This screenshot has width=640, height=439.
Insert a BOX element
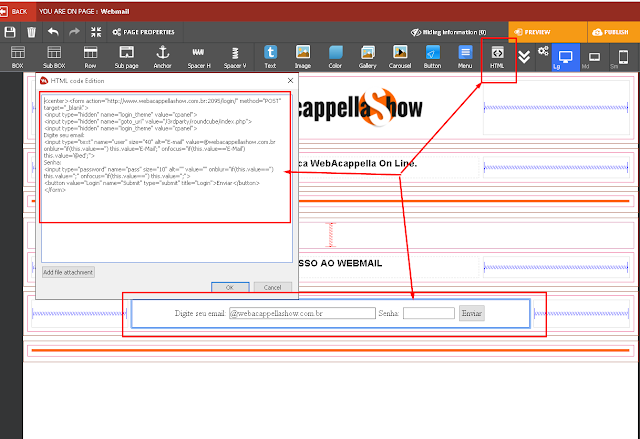point(18,57)
